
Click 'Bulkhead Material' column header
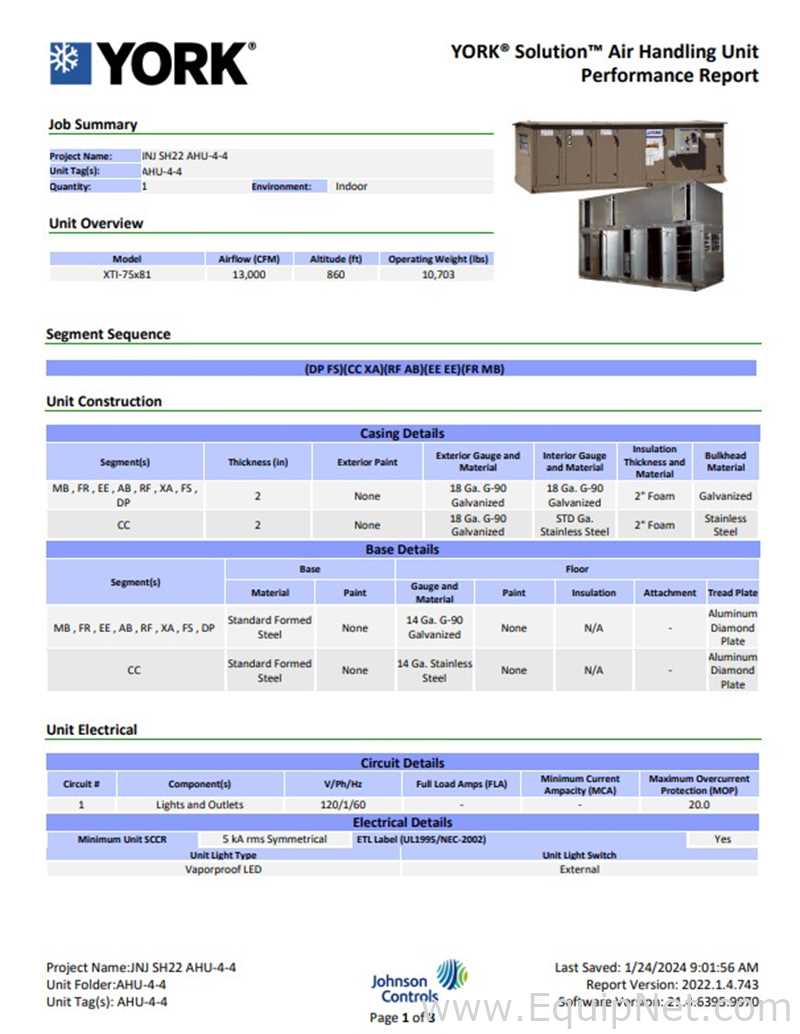(x=725, y=462)
